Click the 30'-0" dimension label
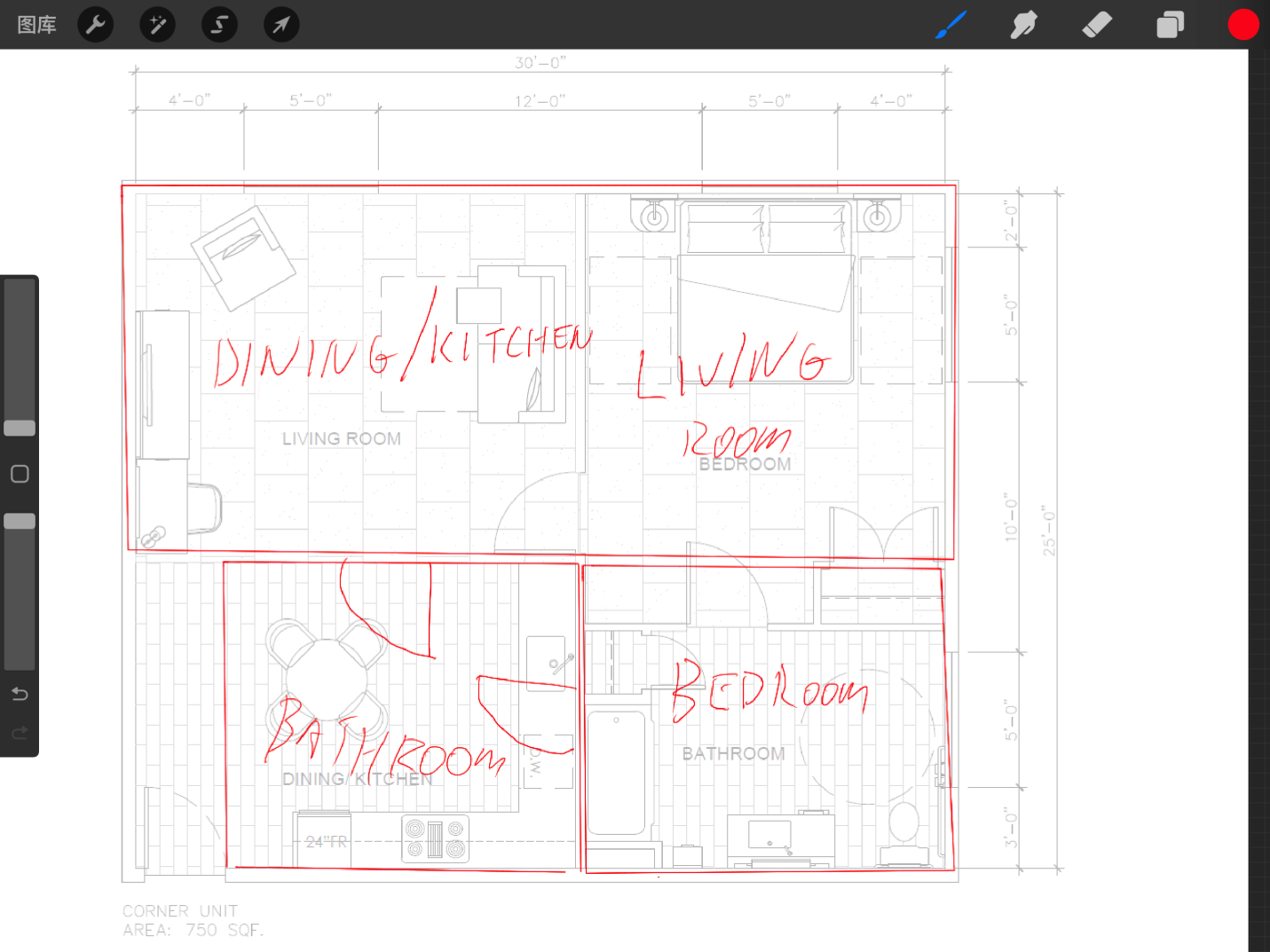This screenshot has height=952, width=1270. (540, 63)
